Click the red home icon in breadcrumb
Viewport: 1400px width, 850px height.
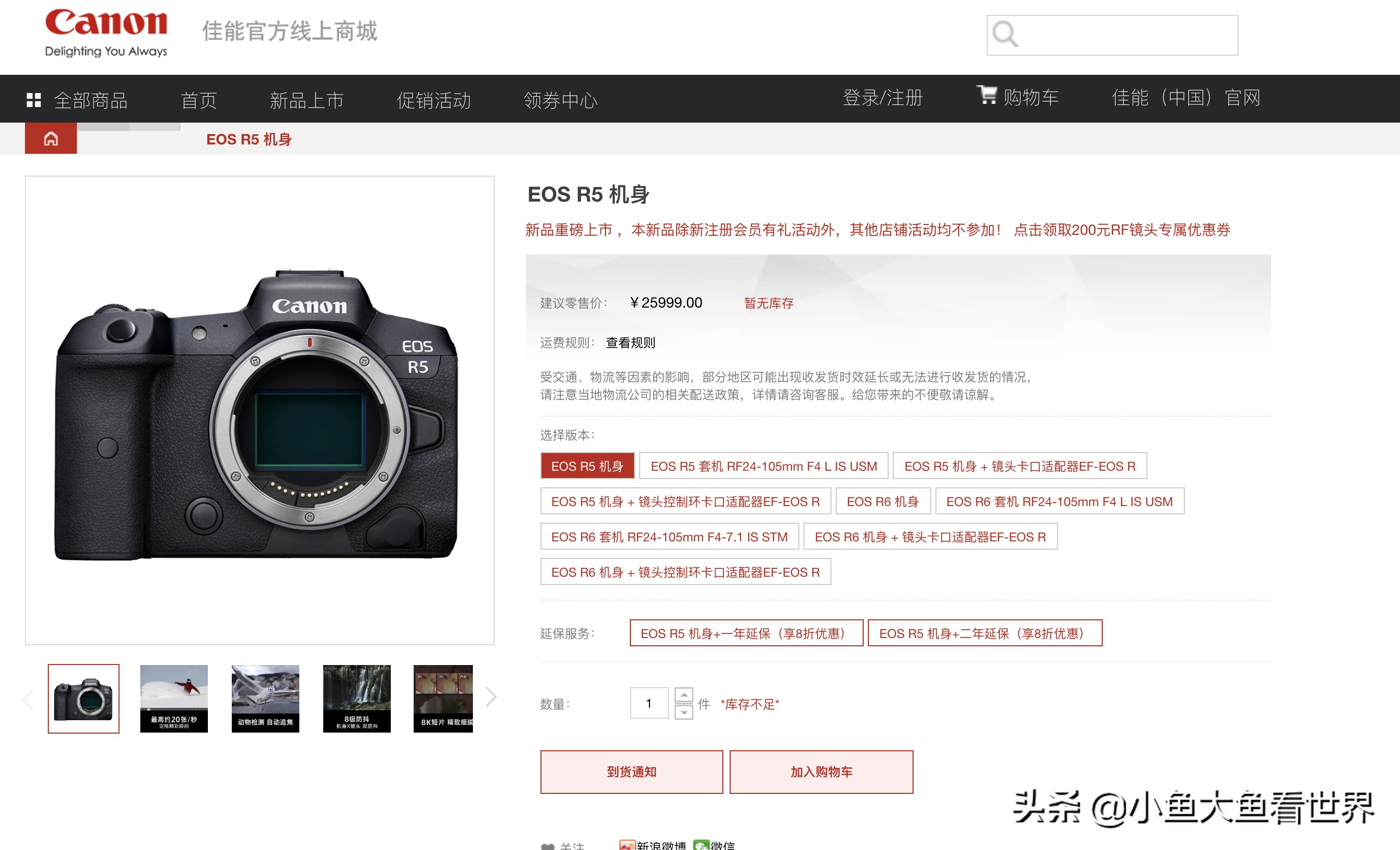[50, 139]
